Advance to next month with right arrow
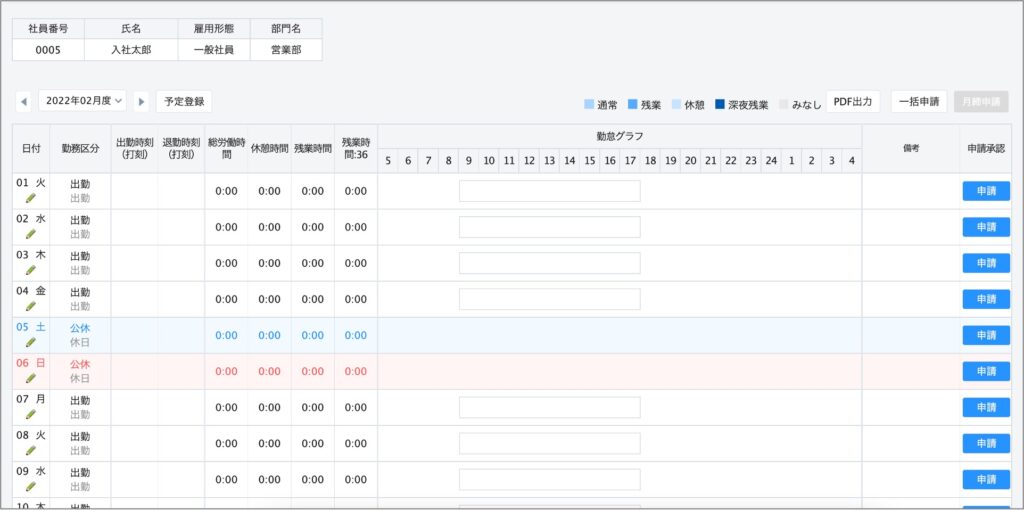The height and width of the screenshot is (510, 1024). pyautogui.click(x=141, y=101)
